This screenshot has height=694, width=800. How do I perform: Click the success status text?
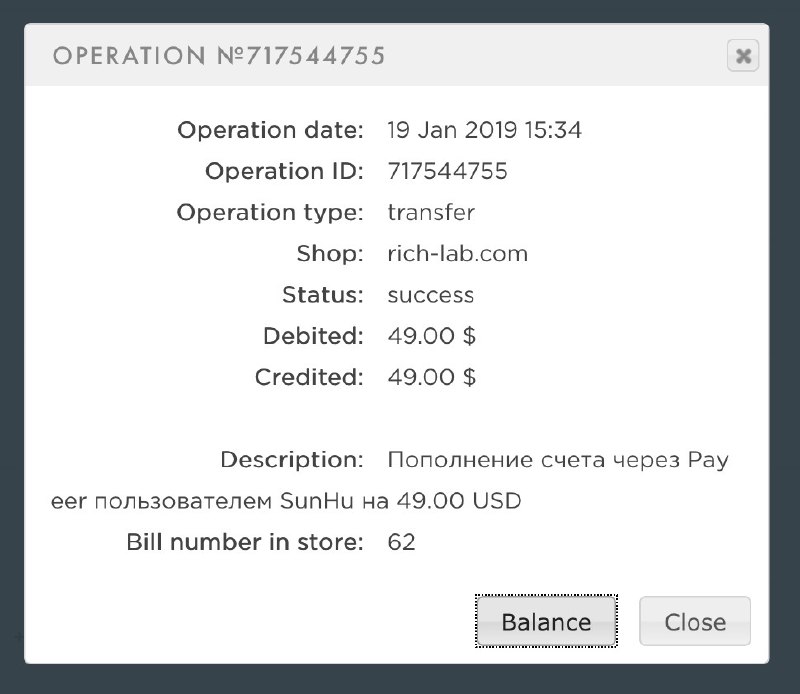[430, 295]
